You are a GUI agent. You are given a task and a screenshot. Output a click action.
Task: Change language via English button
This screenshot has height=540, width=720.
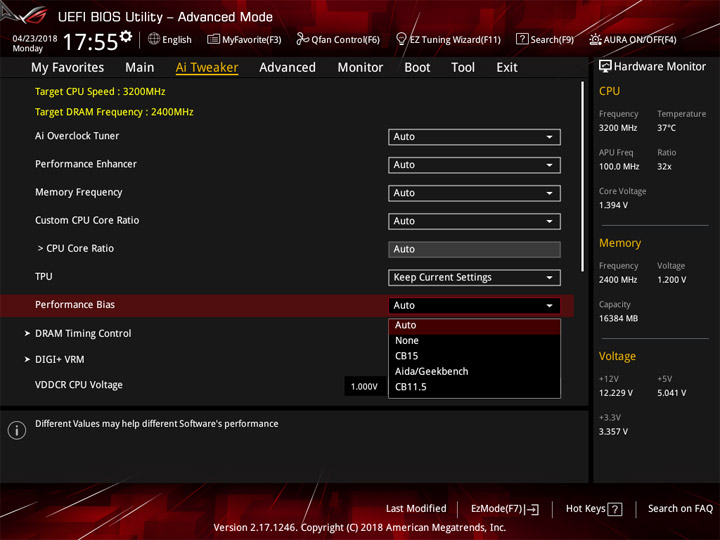click(170, 39)
